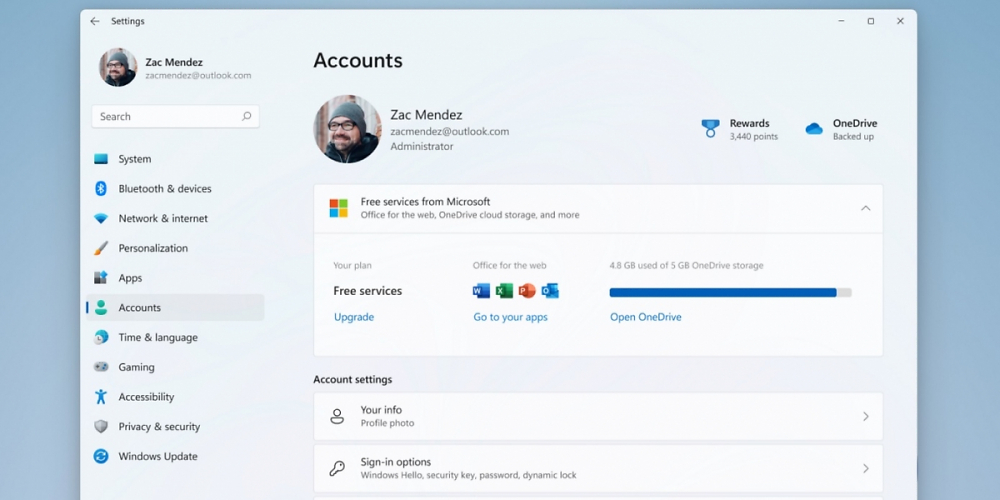1000x500 pixels.
Task: Click the Time & language globe icon
Action: [x=101, y=337]
